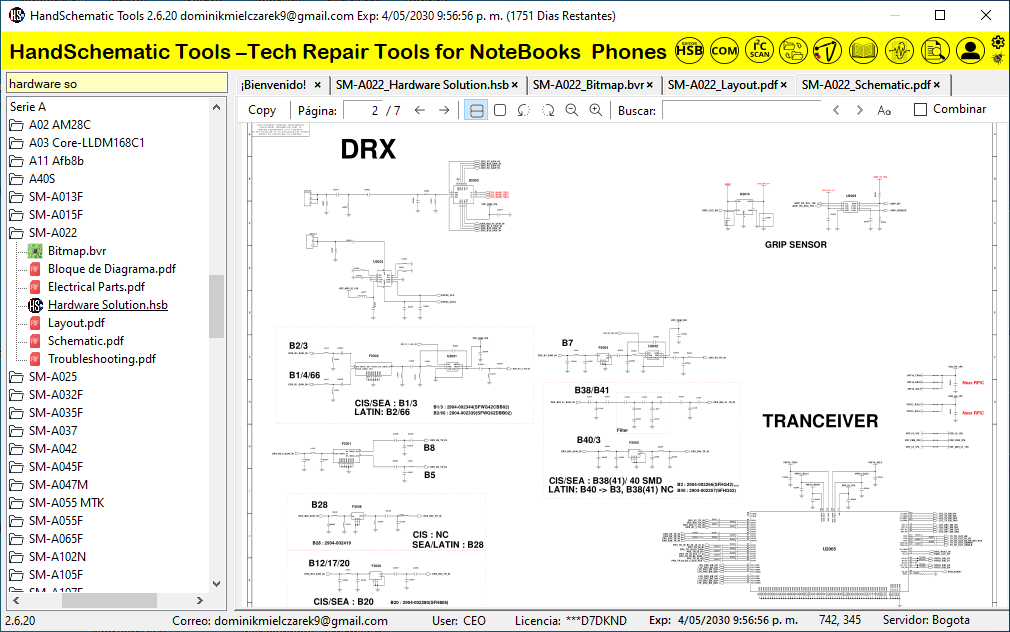Expand the SM-A047M folder
The height and width of the screenshot is (632, 1010).
tap(58, 484)
